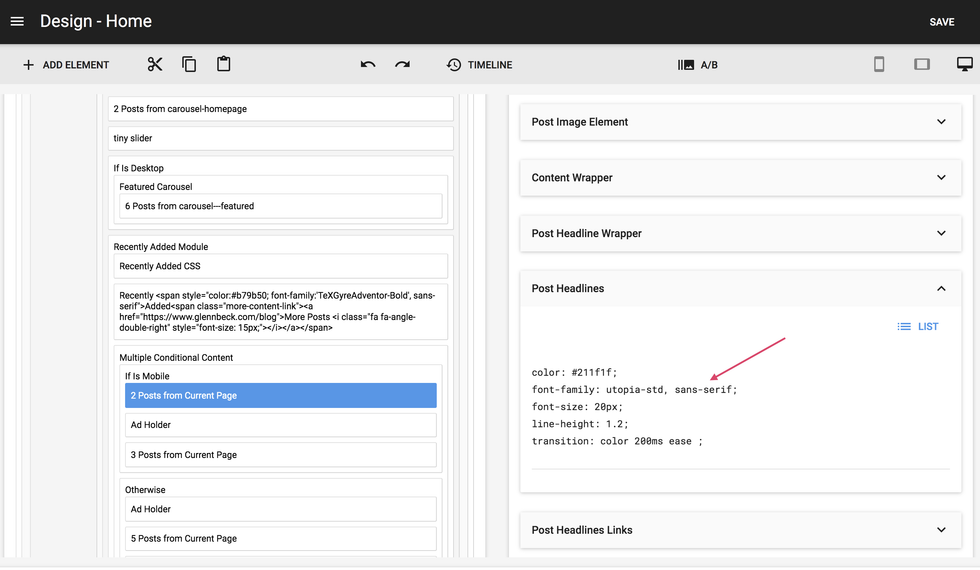This screenshot has height=570, width=980.
Task: Switch to mobile phone preview
Action: click(x=879, y=65)
